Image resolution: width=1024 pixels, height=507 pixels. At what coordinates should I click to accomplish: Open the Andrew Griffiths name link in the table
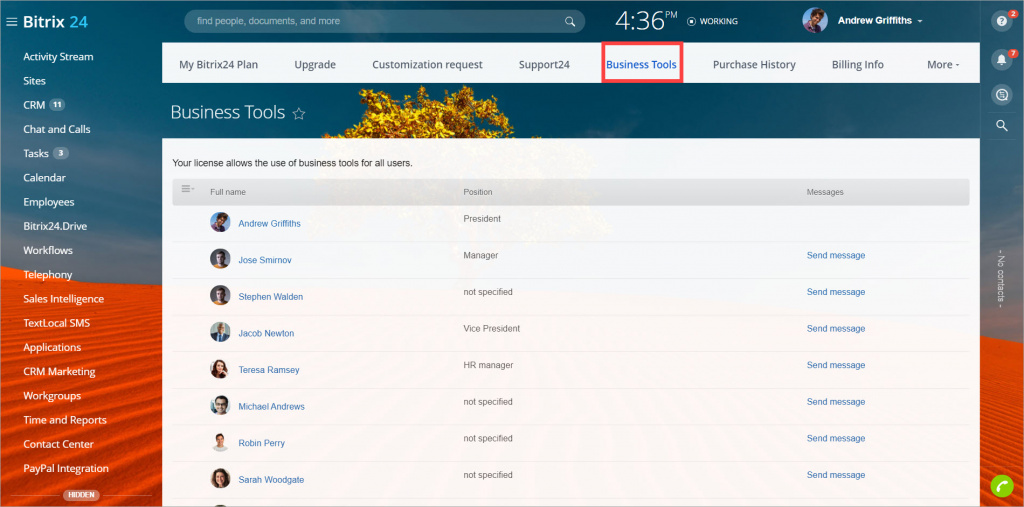(x=270, y=223)
